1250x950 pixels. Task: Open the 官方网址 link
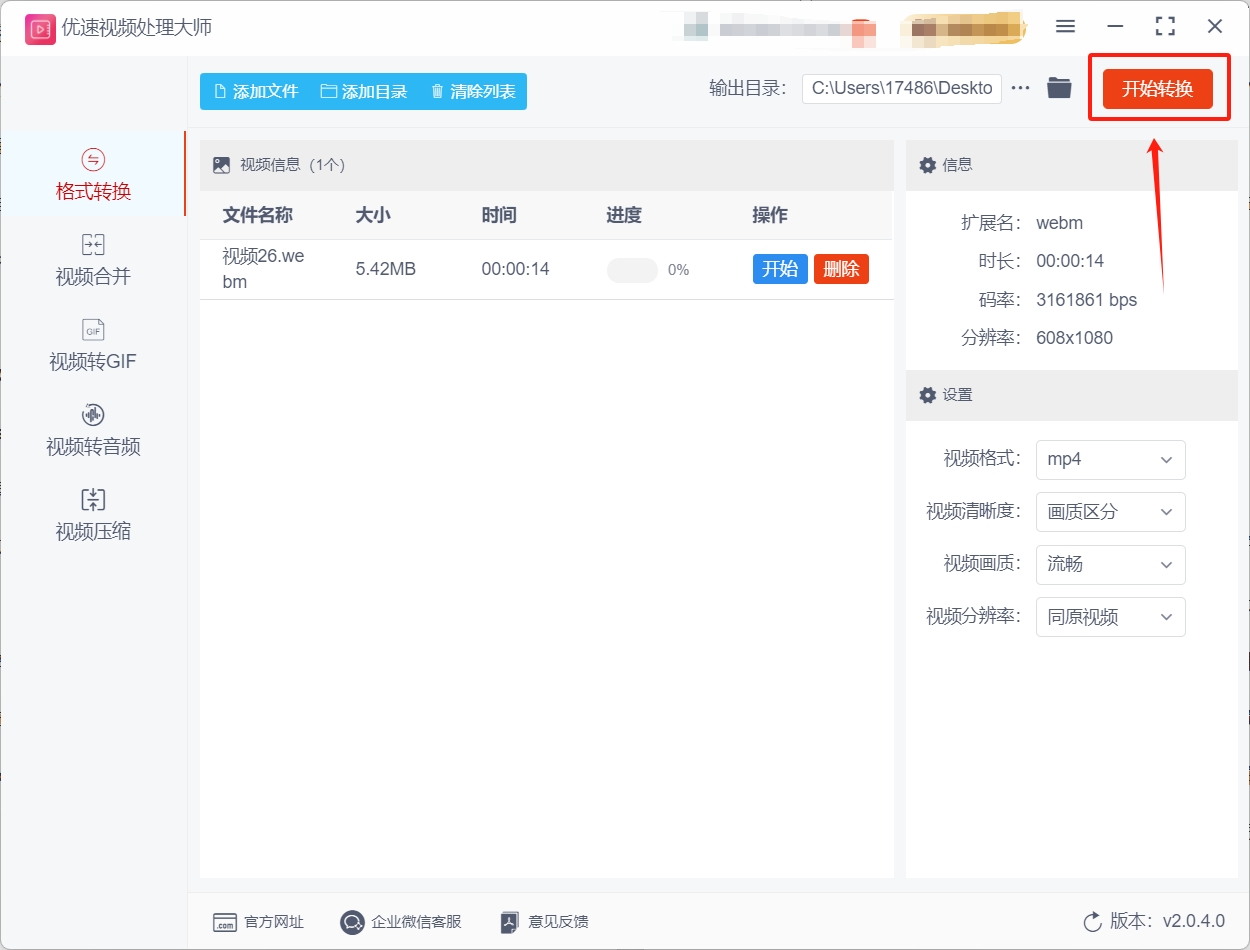(258, 922)
